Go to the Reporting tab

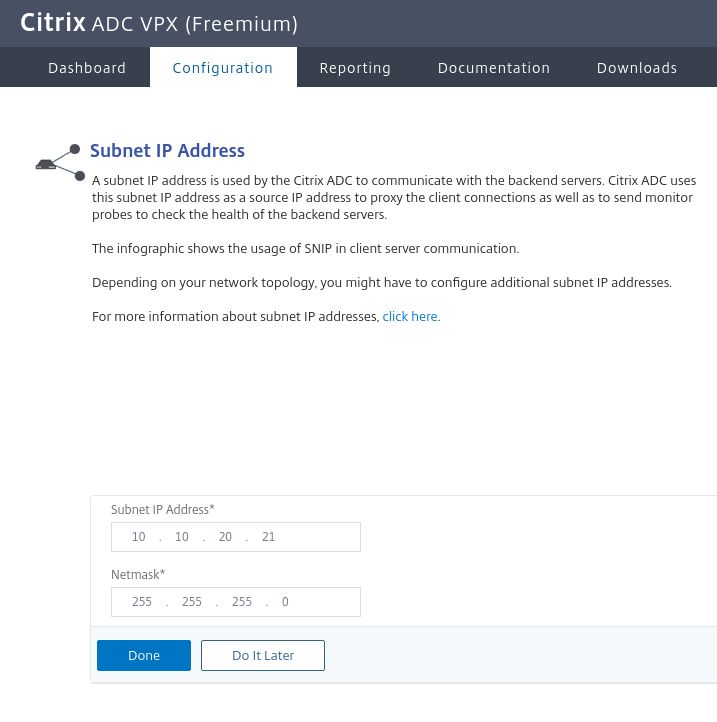click(355, 68)
